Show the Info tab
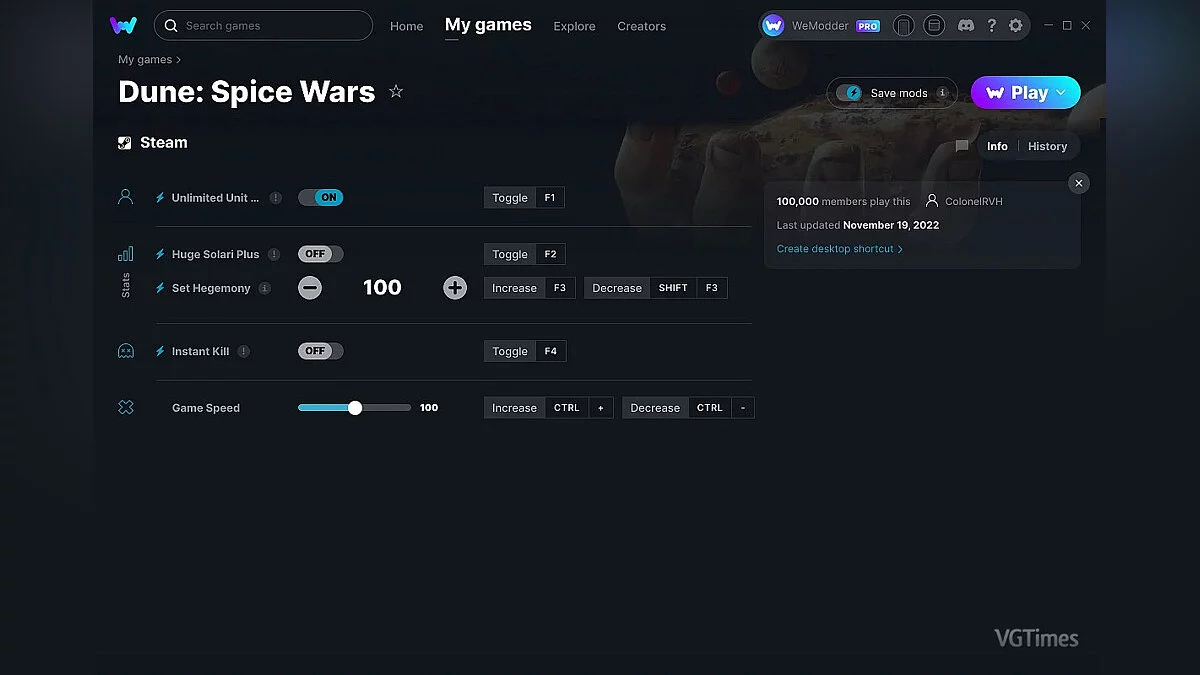The width and height of the screenshot is (1200, 675). point(997,146)
